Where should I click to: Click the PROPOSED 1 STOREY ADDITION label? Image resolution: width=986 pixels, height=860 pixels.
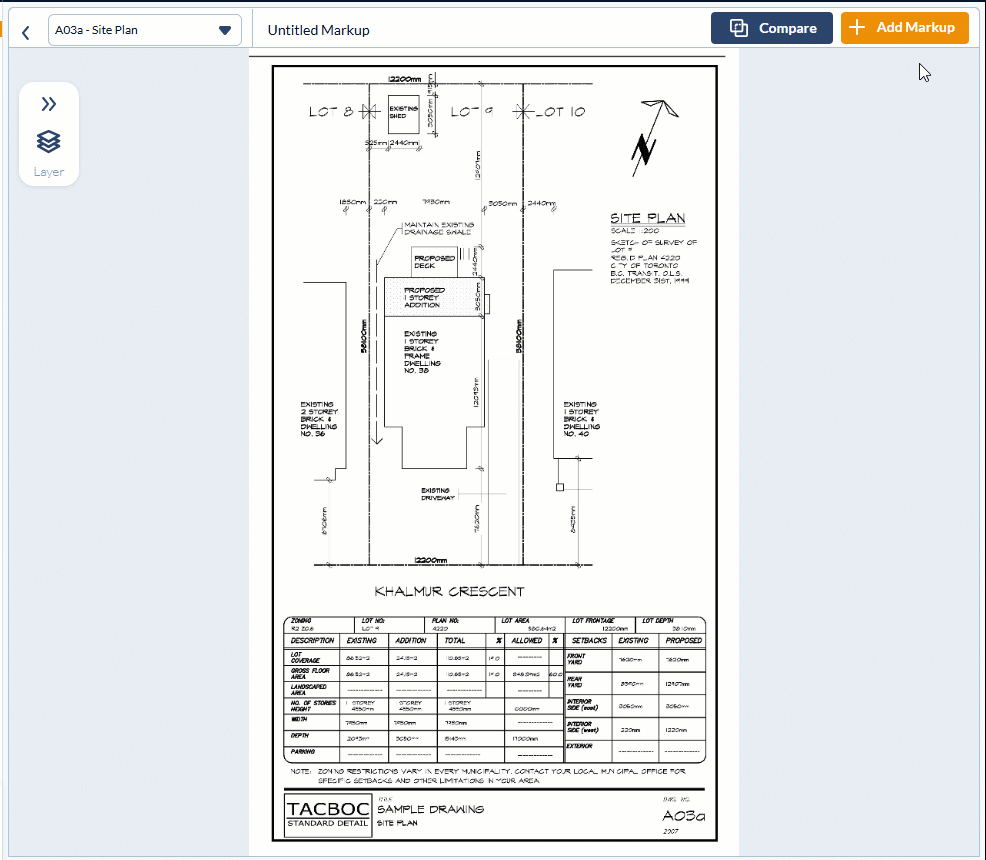424,297
